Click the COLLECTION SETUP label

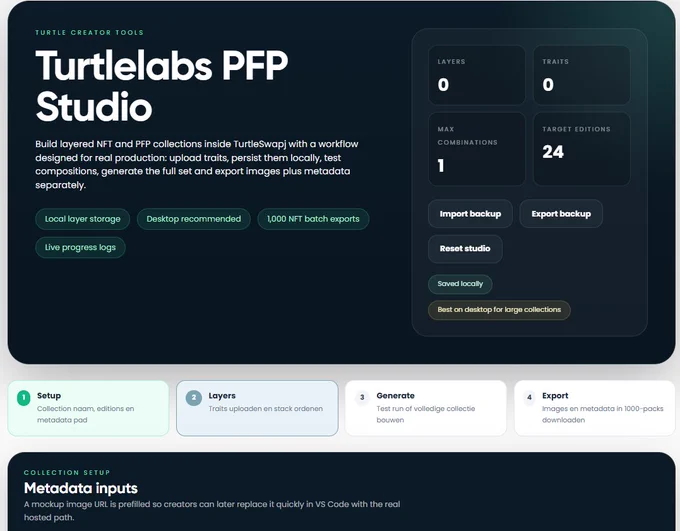click(x=67, y=472)
